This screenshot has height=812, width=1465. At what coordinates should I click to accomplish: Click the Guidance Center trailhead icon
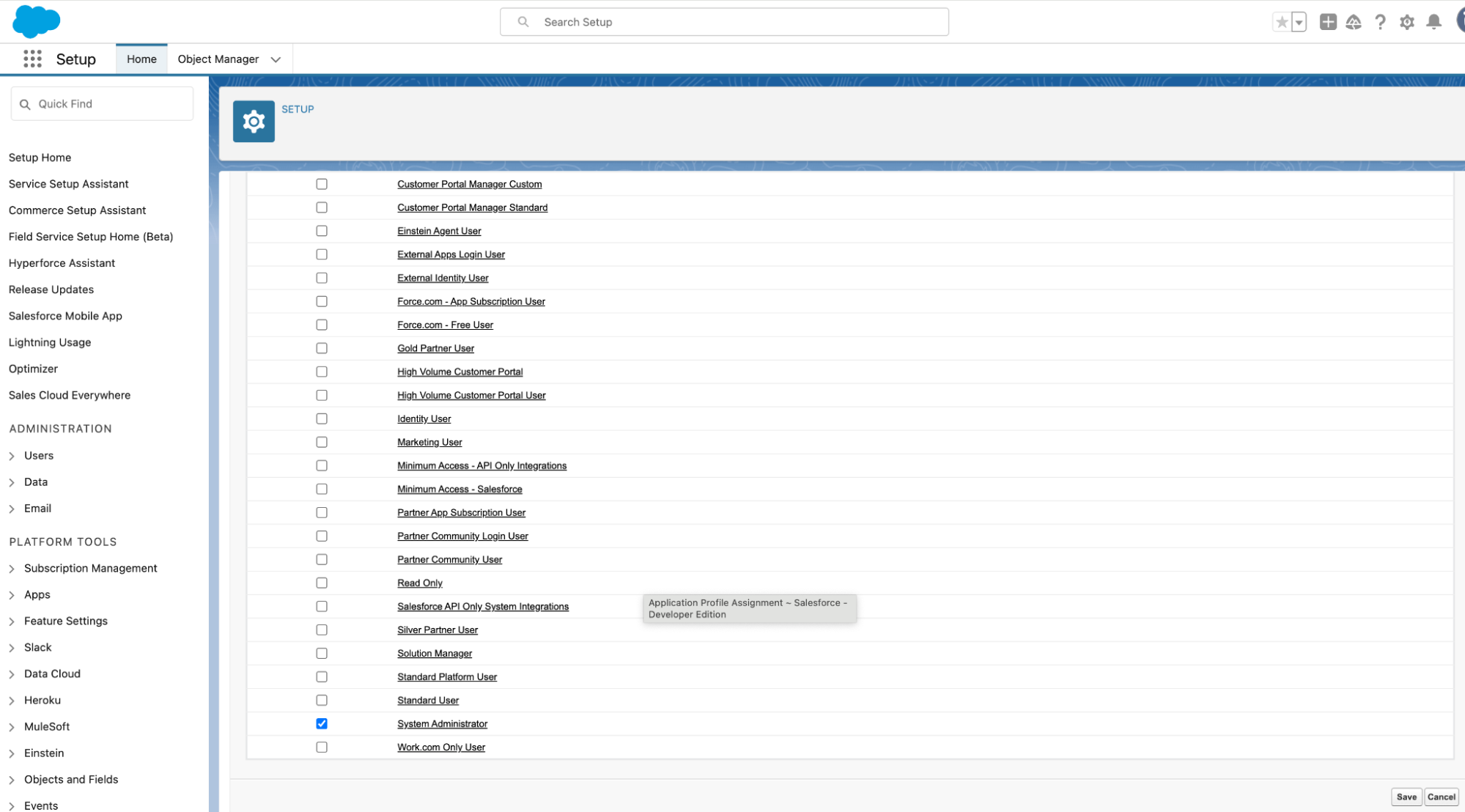pyautogui.click(x=1353, y=22)
